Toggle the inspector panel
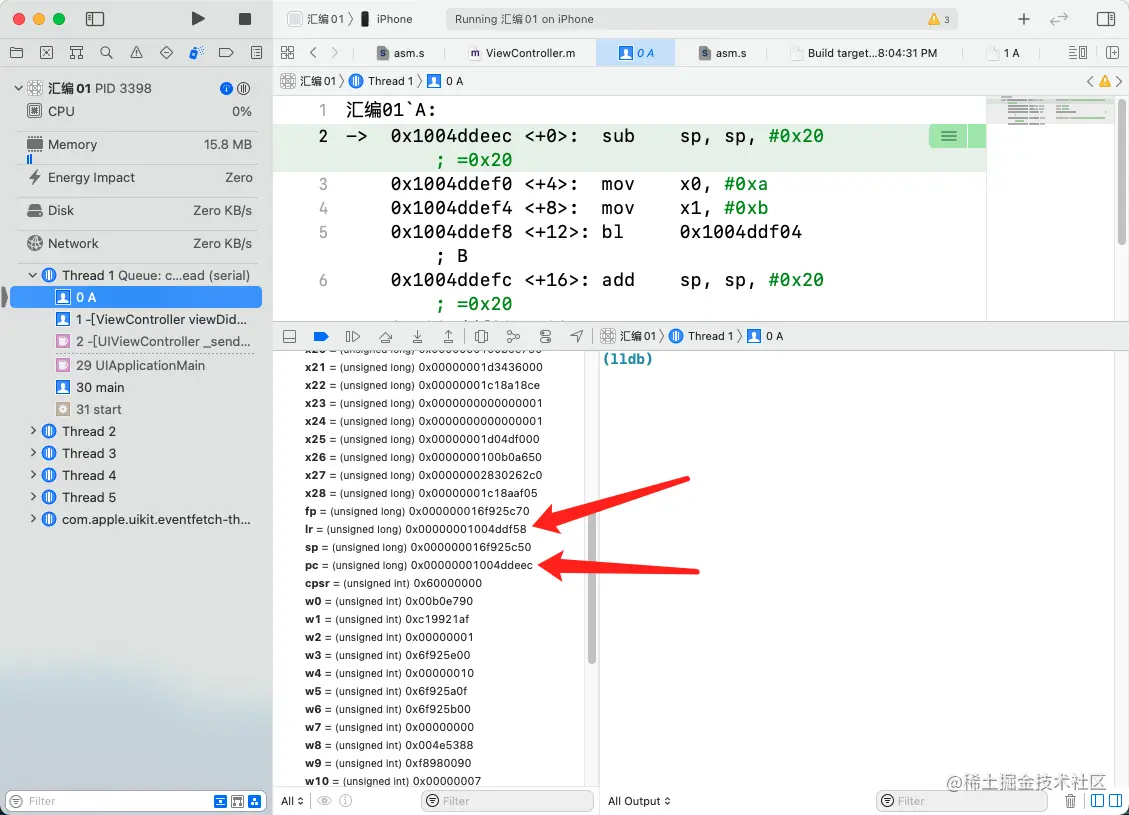Image resolution: width=1129 pixels, height=815 pixels. click(1106, 19)
